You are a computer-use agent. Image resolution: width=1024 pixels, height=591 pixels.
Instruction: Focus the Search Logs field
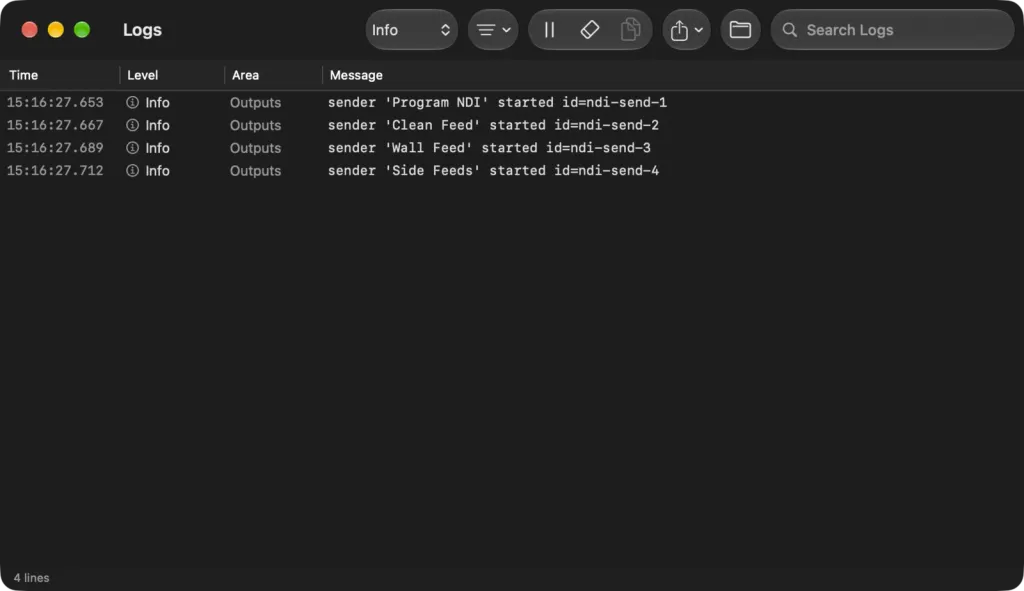[892, 30]
